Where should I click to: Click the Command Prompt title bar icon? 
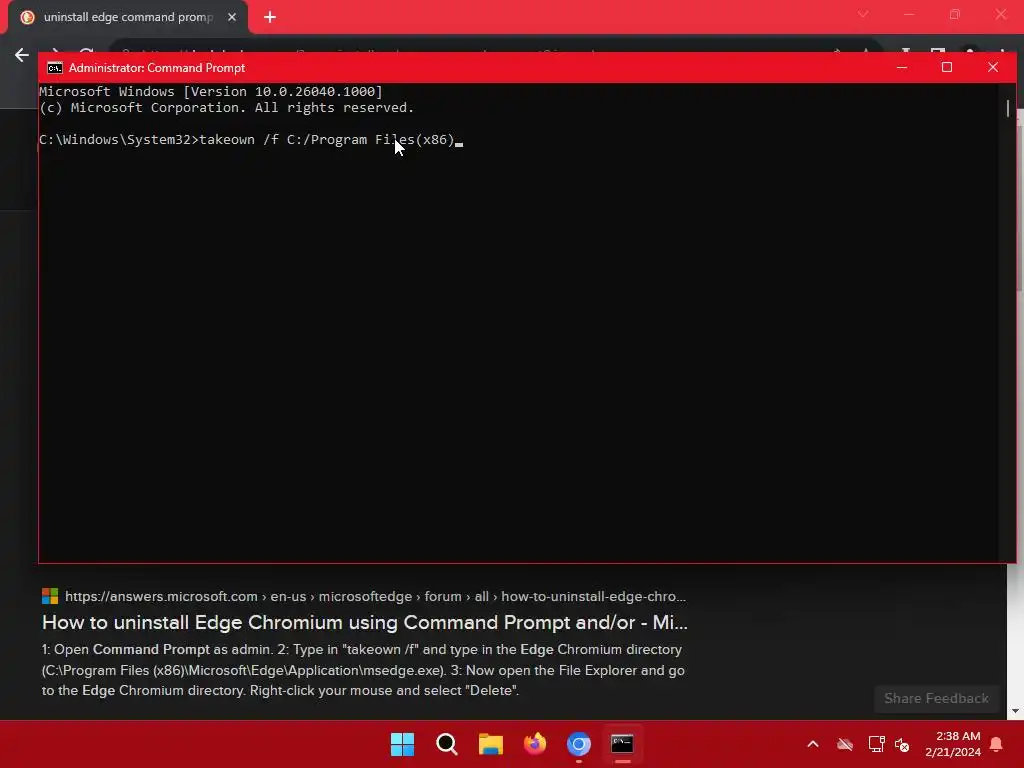(55, 68)
